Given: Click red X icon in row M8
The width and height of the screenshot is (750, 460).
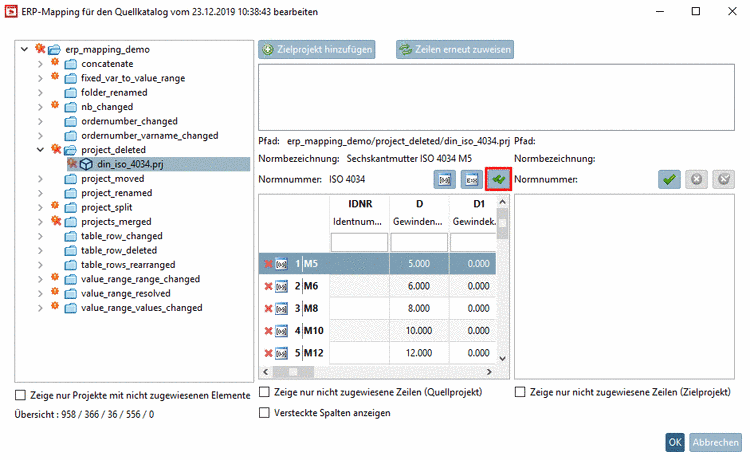Looking at the screenshot, I should [x=268, y=309].
